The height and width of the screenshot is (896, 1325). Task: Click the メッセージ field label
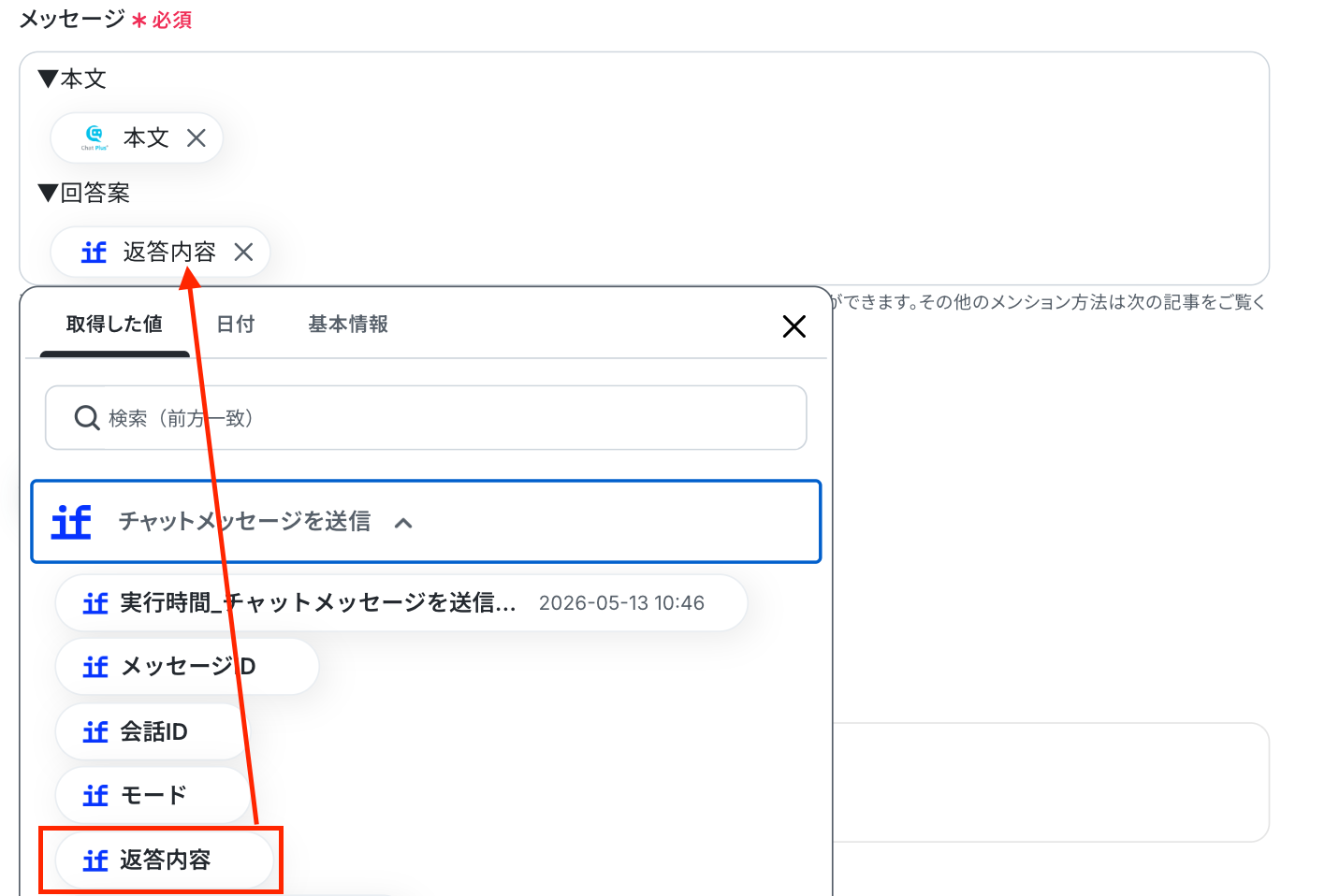click(x=72, y=20)
